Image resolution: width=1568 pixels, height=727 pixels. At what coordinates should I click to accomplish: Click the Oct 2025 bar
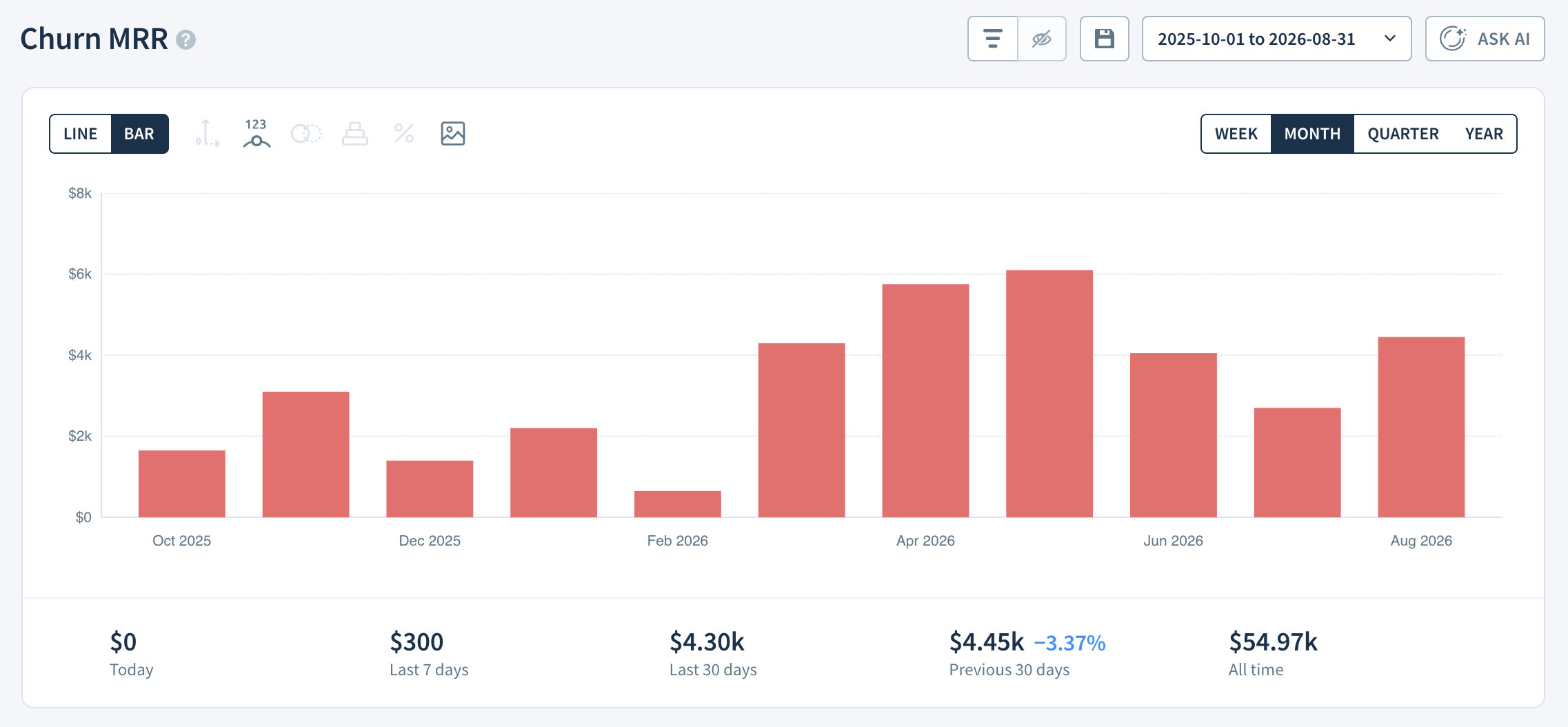pos(182,484)
